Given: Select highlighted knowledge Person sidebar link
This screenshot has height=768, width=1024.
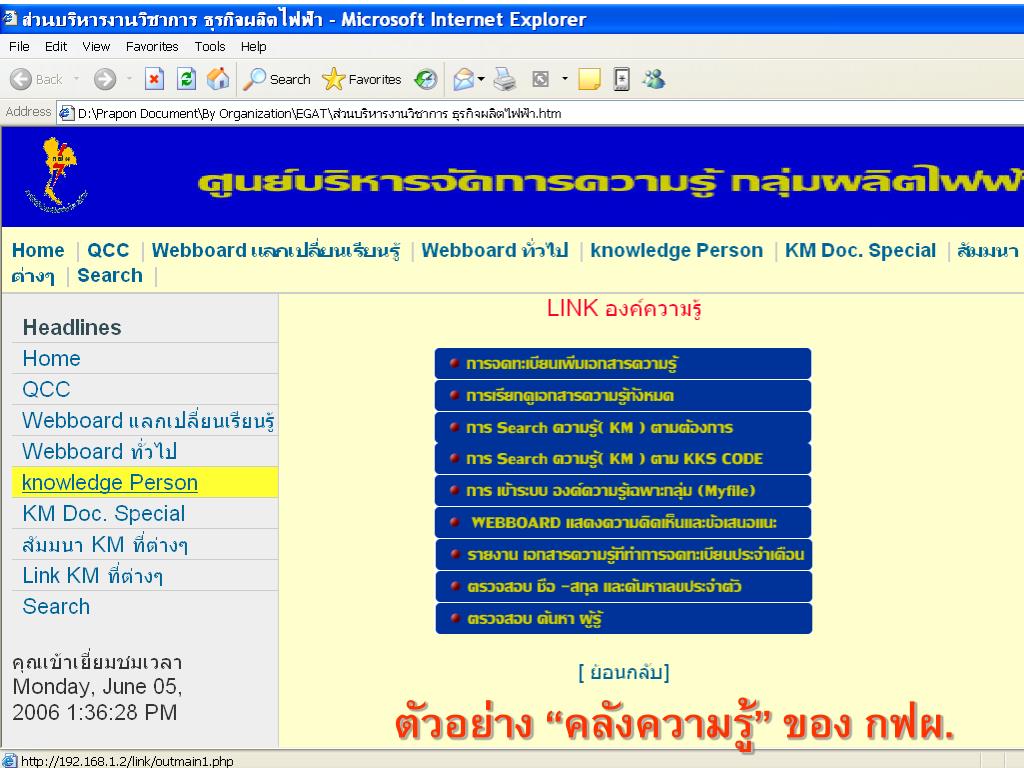Looking at the screenshot, I should pos(110,483).
